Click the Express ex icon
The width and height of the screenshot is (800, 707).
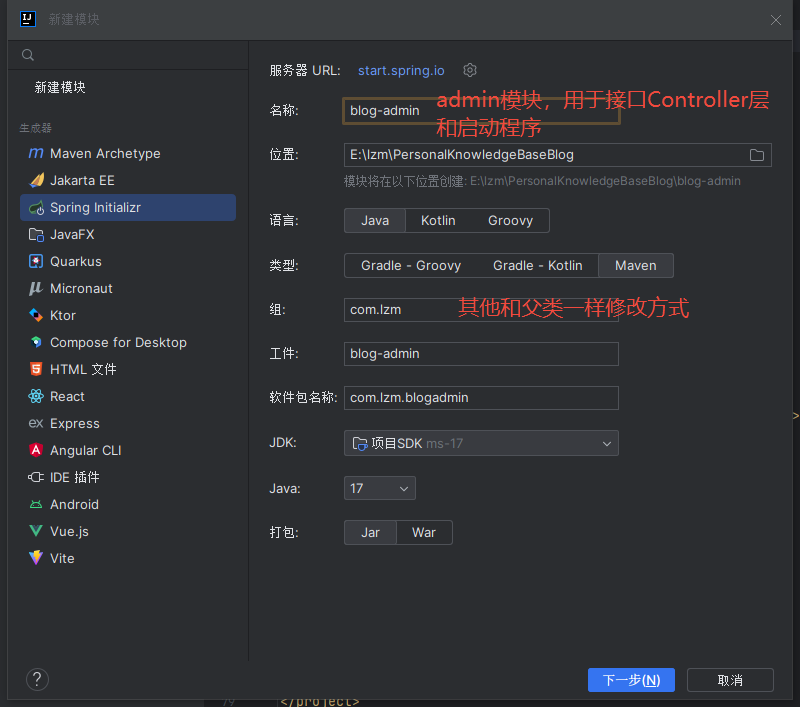pos(36,423)
